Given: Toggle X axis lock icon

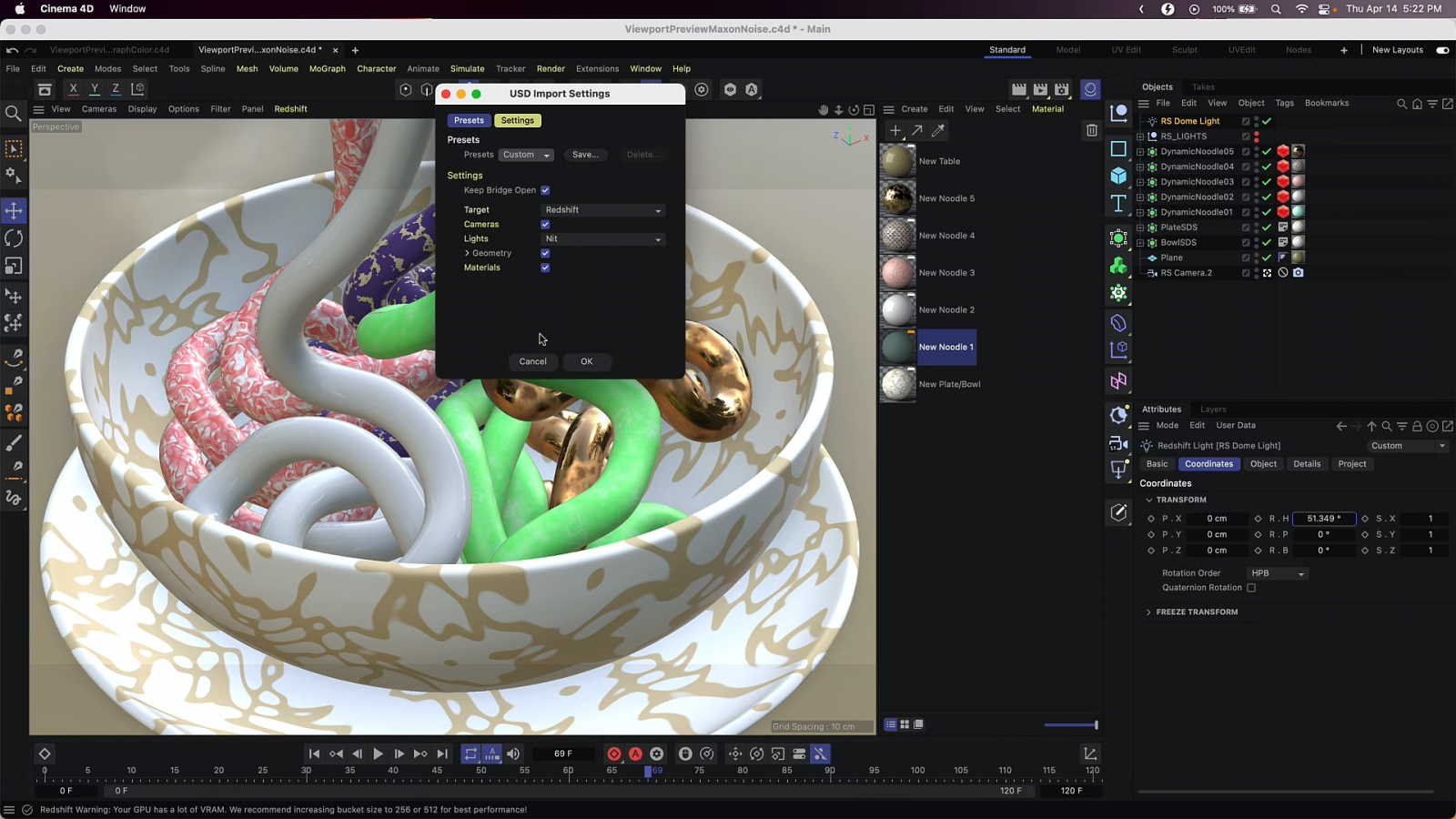Looking at the screenshot, I should pyautogui.click(x=73, y=89).
